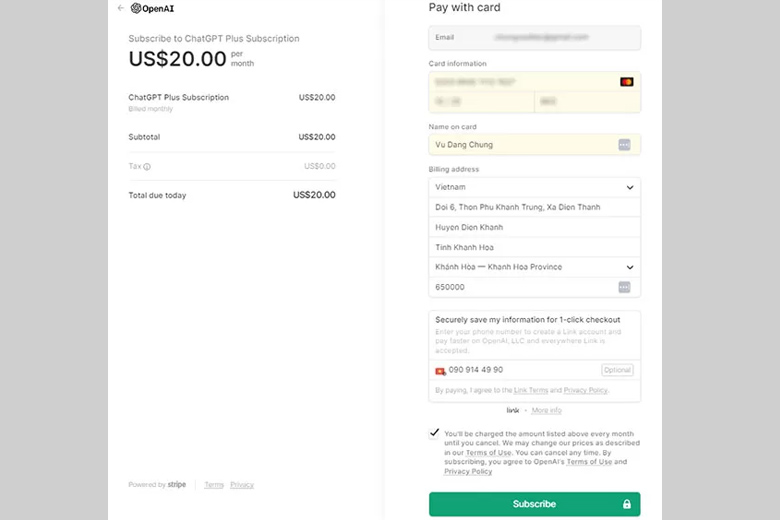The image size is (780, 520).
Task: Open Privacy link in the page footer
Action: coord(242,485)
